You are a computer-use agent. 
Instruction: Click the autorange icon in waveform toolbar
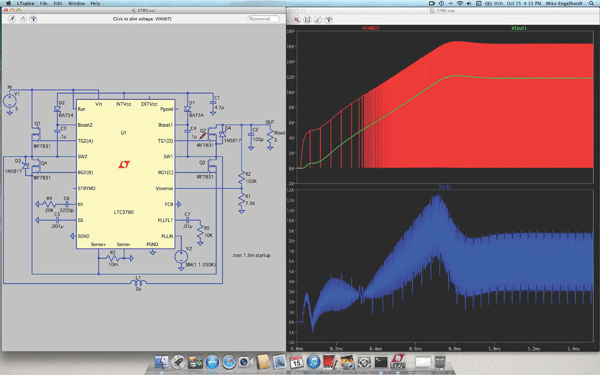307,20
